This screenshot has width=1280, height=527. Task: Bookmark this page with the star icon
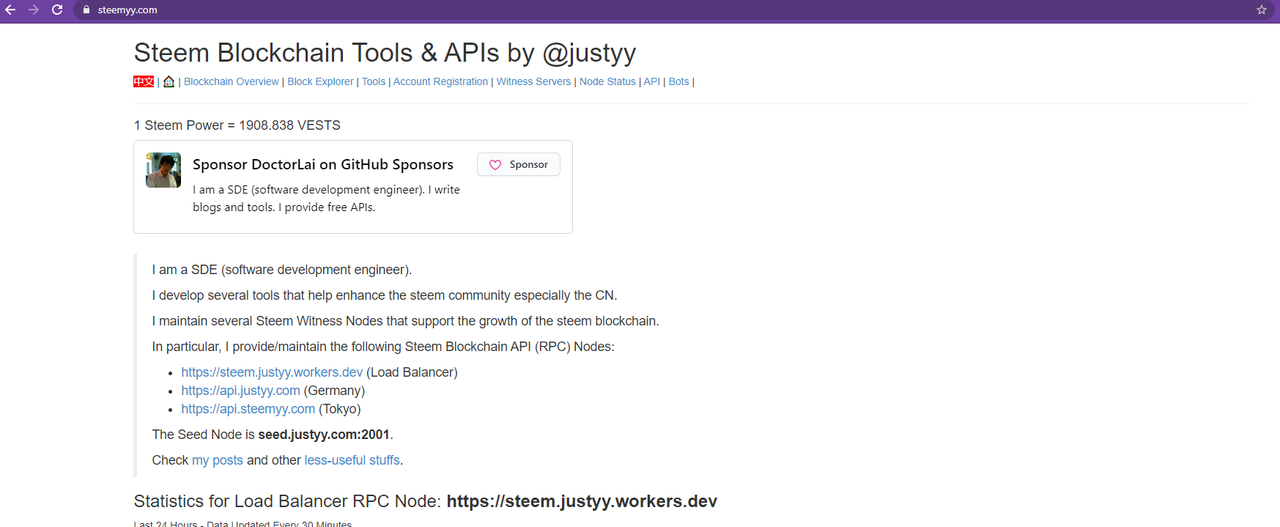(x=1261, y=10)
